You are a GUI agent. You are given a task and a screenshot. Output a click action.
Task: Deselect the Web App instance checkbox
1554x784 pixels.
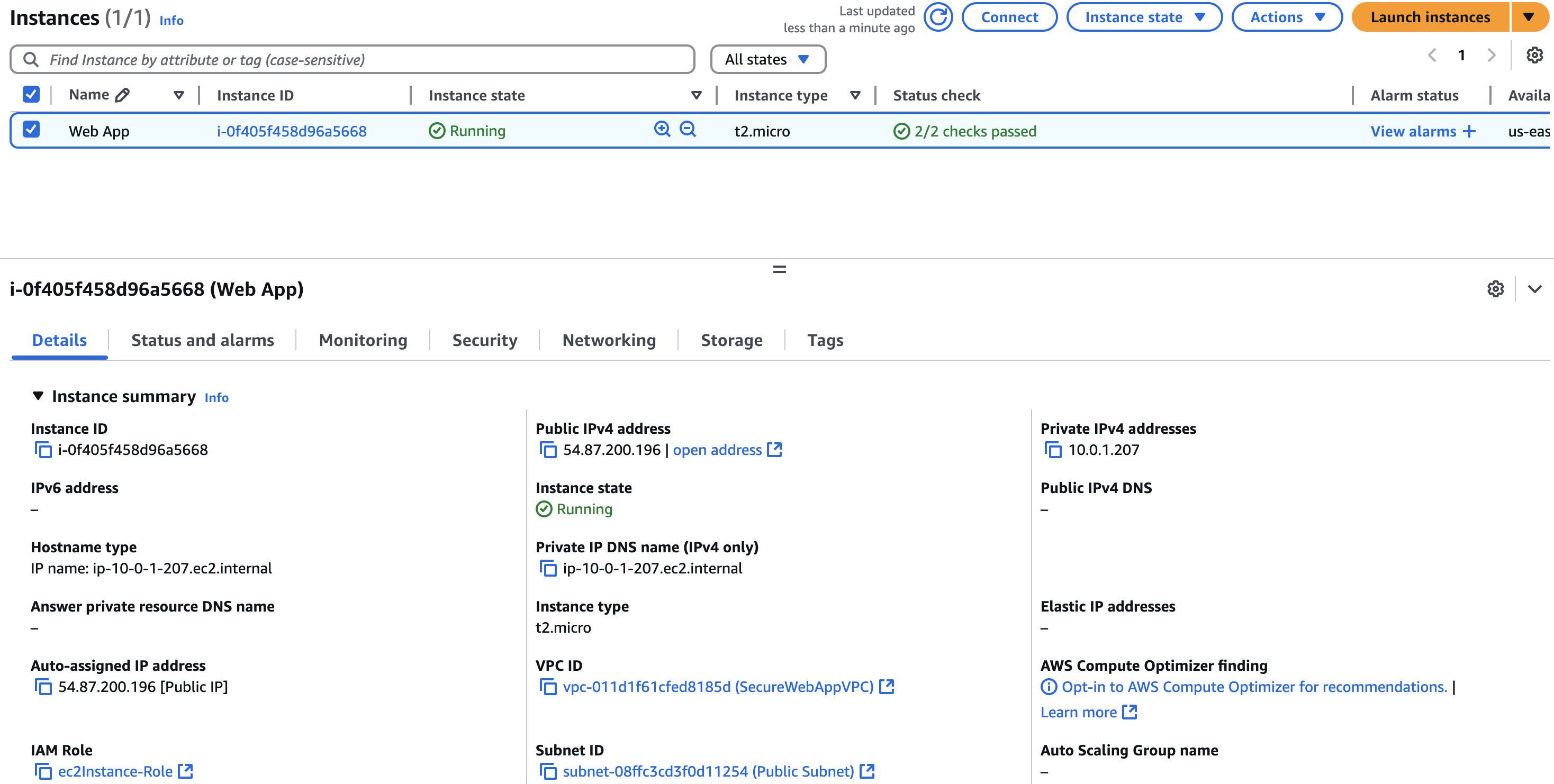tap(31, 130)
